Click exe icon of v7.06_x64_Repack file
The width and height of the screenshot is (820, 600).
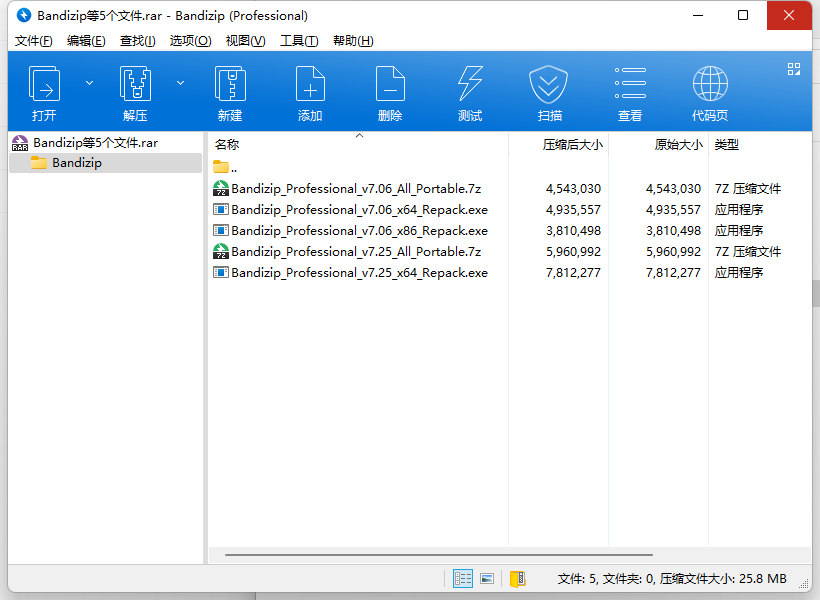[x=221, y=210]
